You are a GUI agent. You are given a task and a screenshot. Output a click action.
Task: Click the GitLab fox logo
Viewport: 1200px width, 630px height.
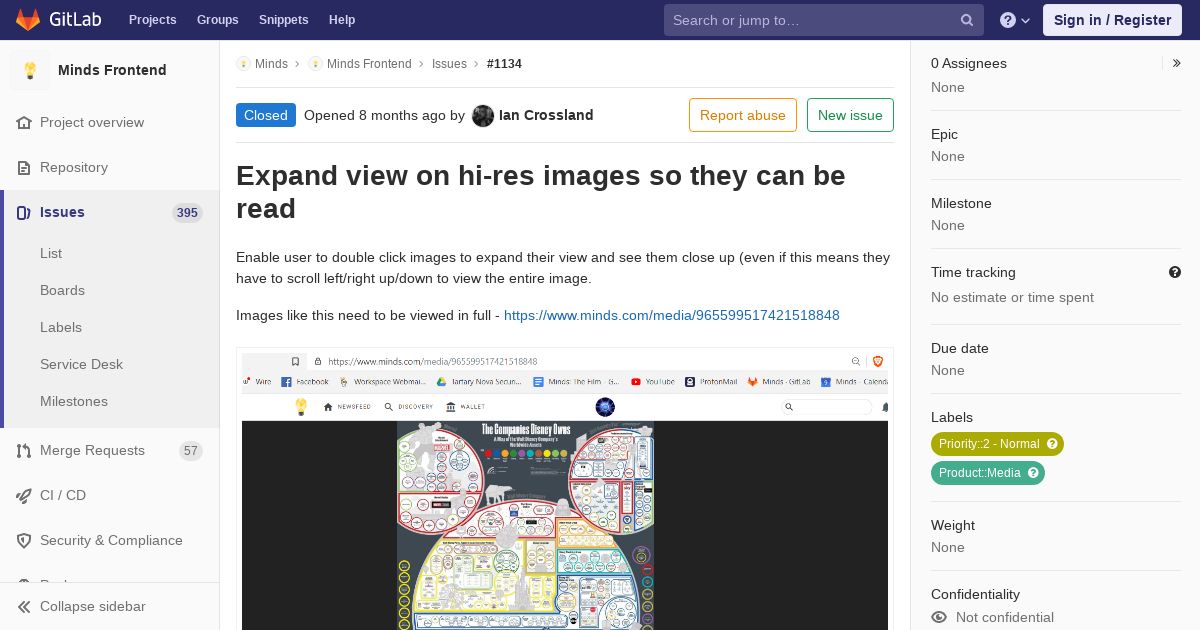tap(28, 19)
